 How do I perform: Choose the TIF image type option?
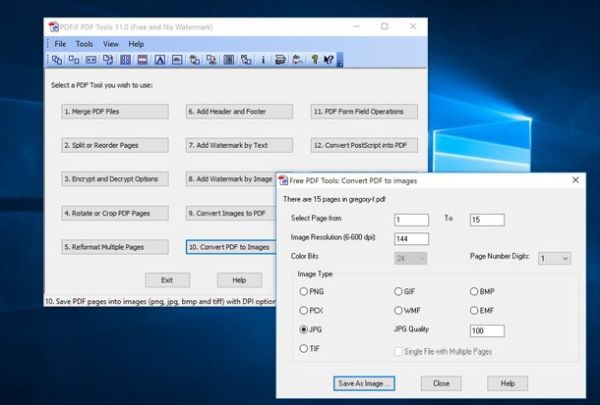point(304,348)
